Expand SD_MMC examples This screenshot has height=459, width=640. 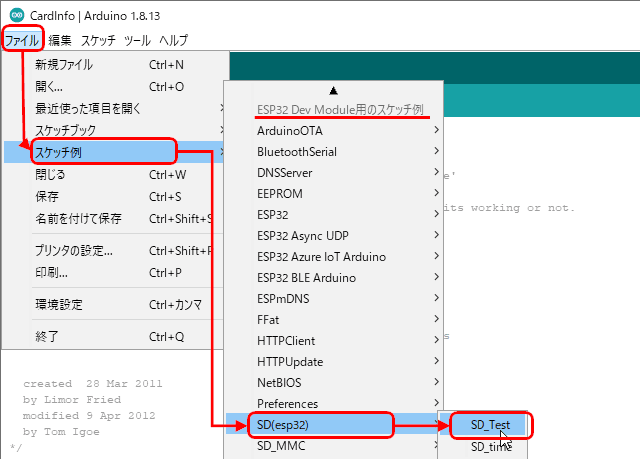point(334,446)
